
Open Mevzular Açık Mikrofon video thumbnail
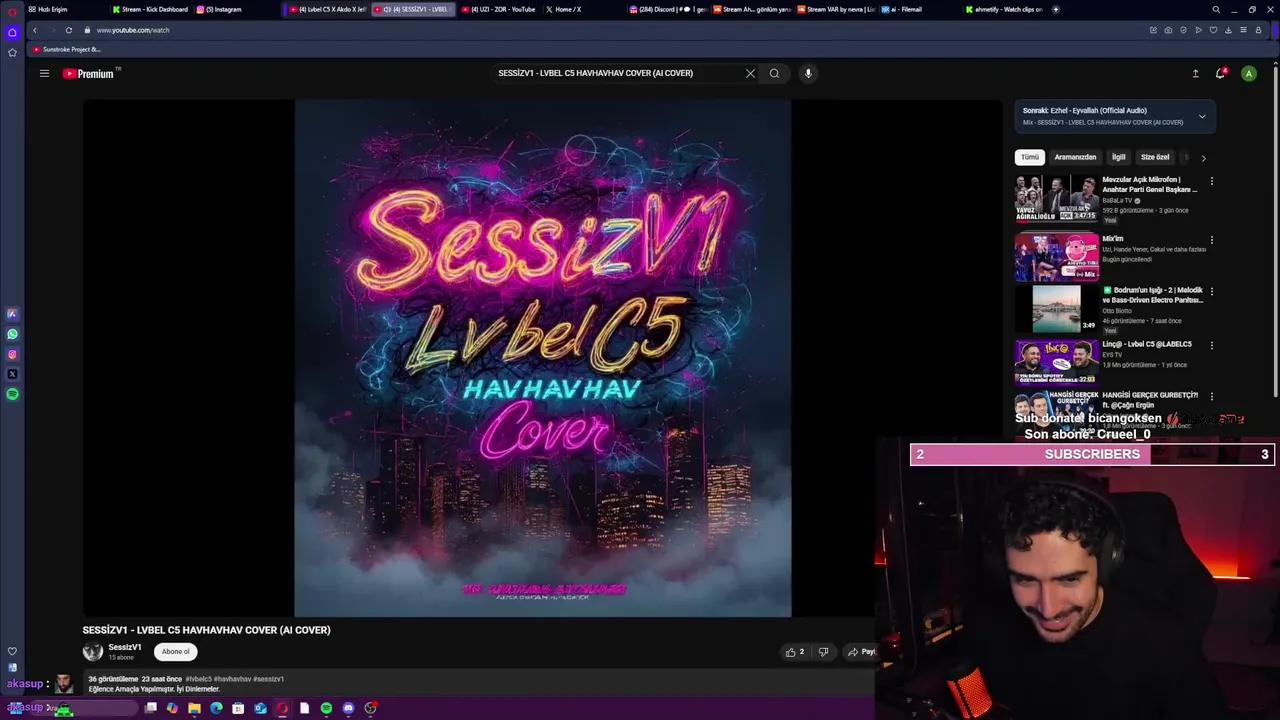click(1056, 198)
